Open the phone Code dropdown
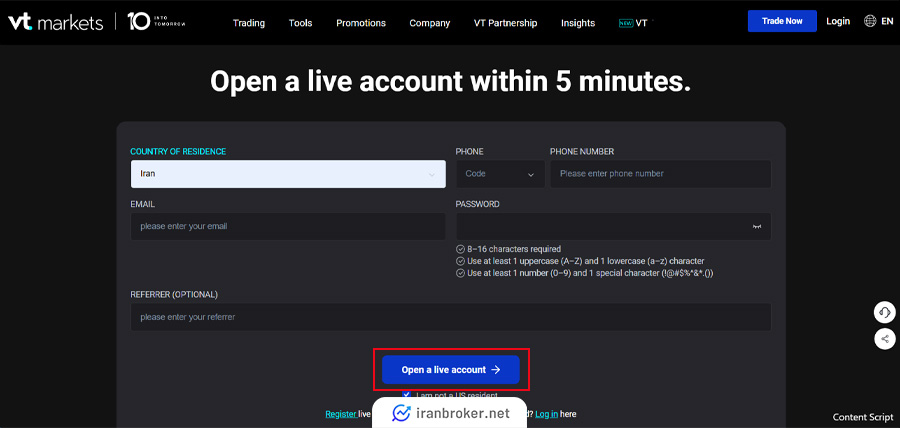Image resolution: width=900 pixels, height=428 pixels. point(500,174)
